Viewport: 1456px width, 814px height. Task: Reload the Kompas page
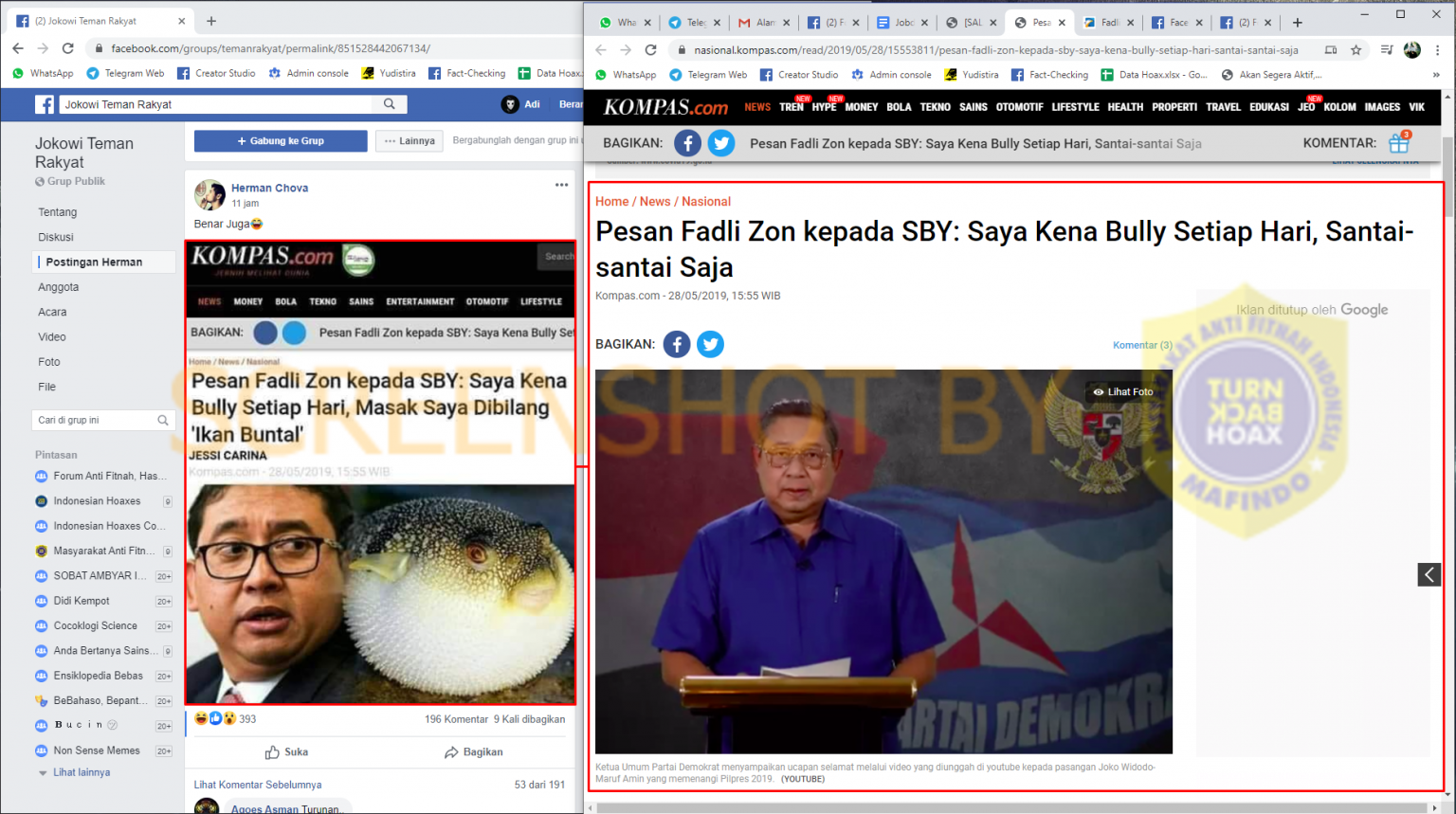650,50
